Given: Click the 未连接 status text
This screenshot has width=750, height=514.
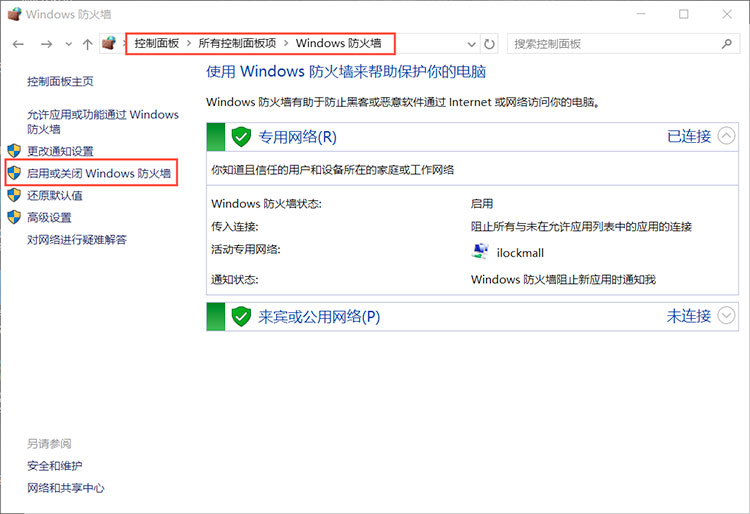Looking at the screenshot, I should pos(689,316).
